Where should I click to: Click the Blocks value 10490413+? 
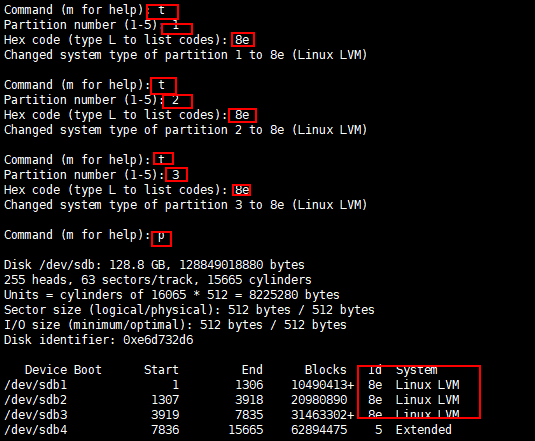[323, 385]
